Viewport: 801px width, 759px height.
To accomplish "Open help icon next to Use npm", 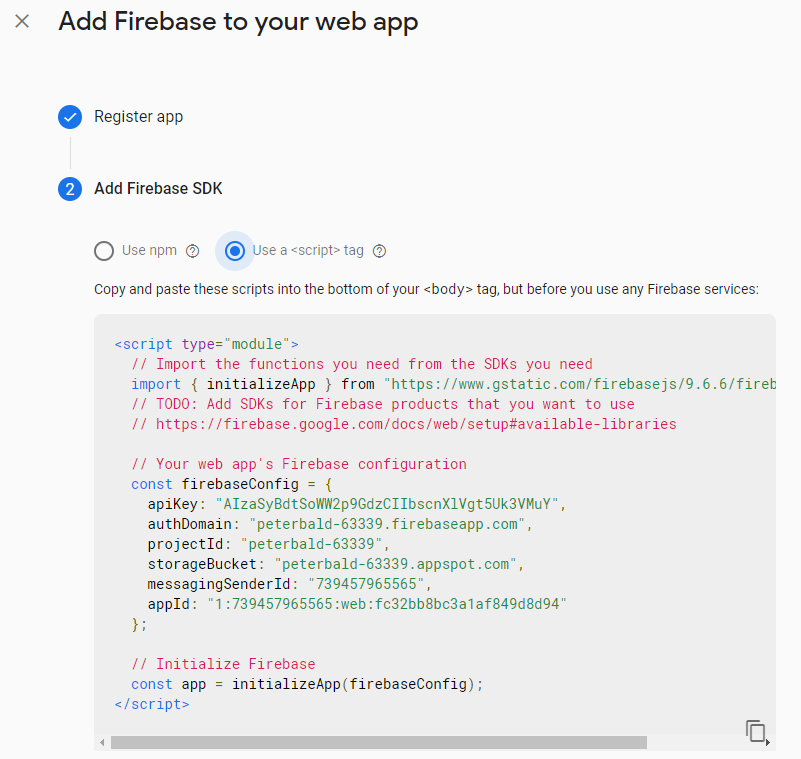I will (193, 251).
